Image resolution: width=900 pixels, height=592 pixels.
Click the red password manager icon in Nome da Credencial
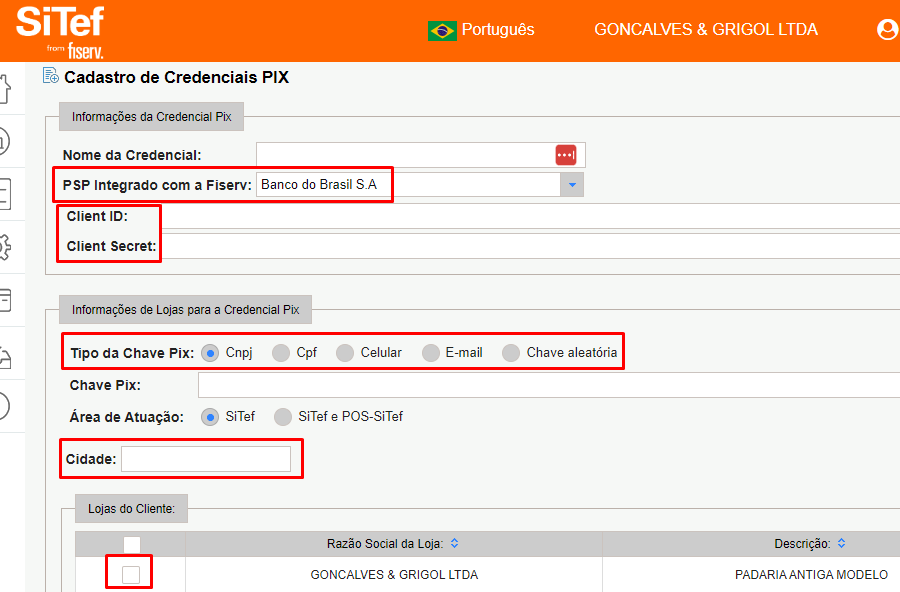(565, 155)
